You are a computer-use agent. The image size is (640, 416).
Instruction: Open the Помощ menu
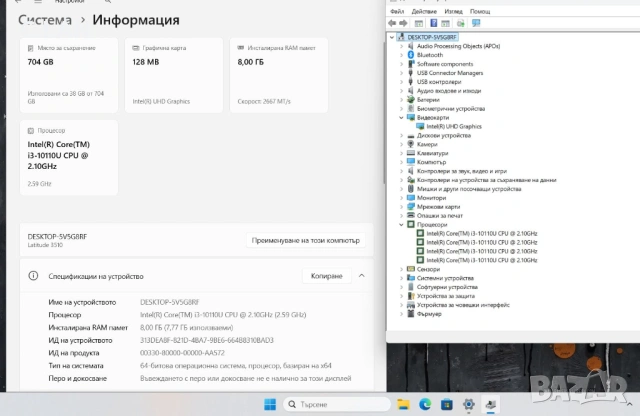(480, 11)
